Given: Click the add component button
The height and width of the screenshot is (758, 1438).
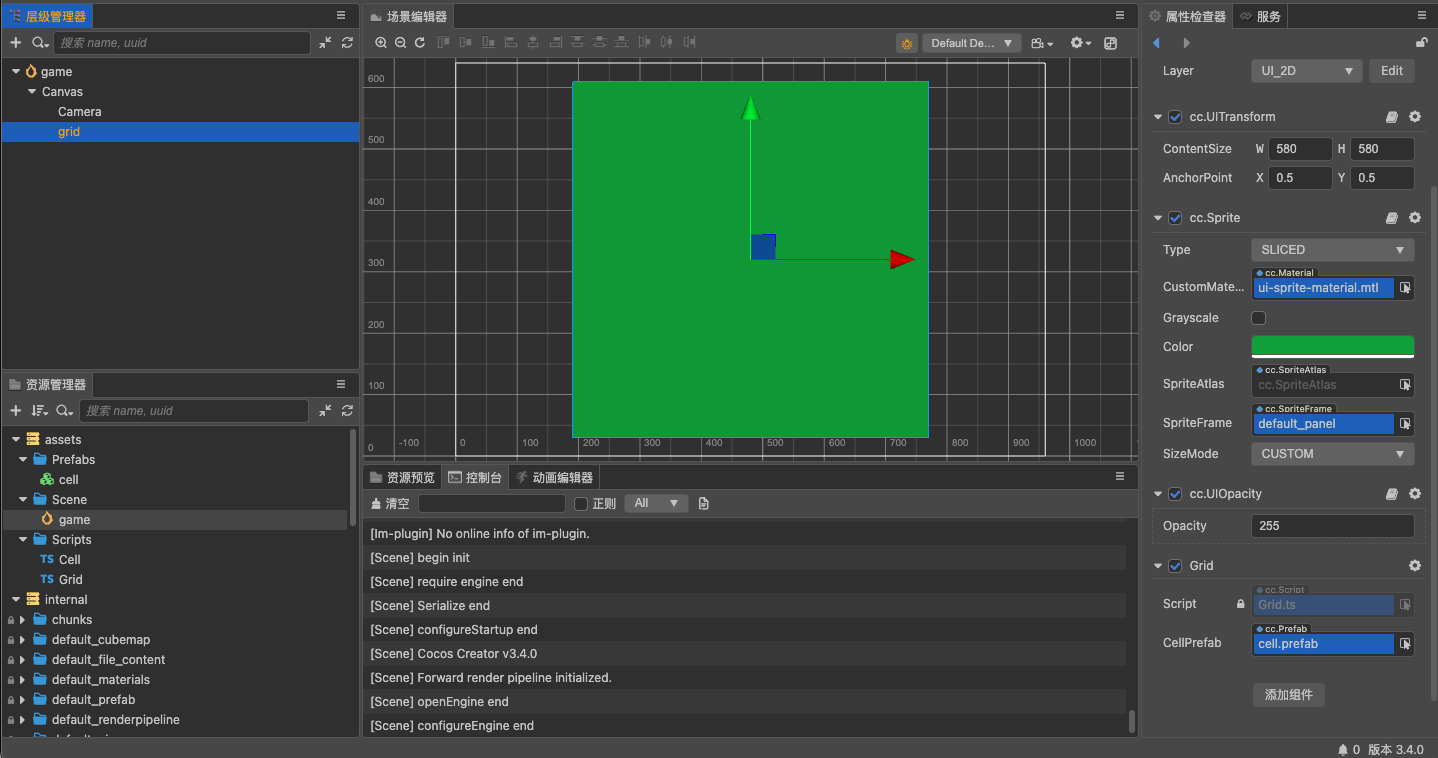Looking at the screenshot, I should (x=1288, y=695).
